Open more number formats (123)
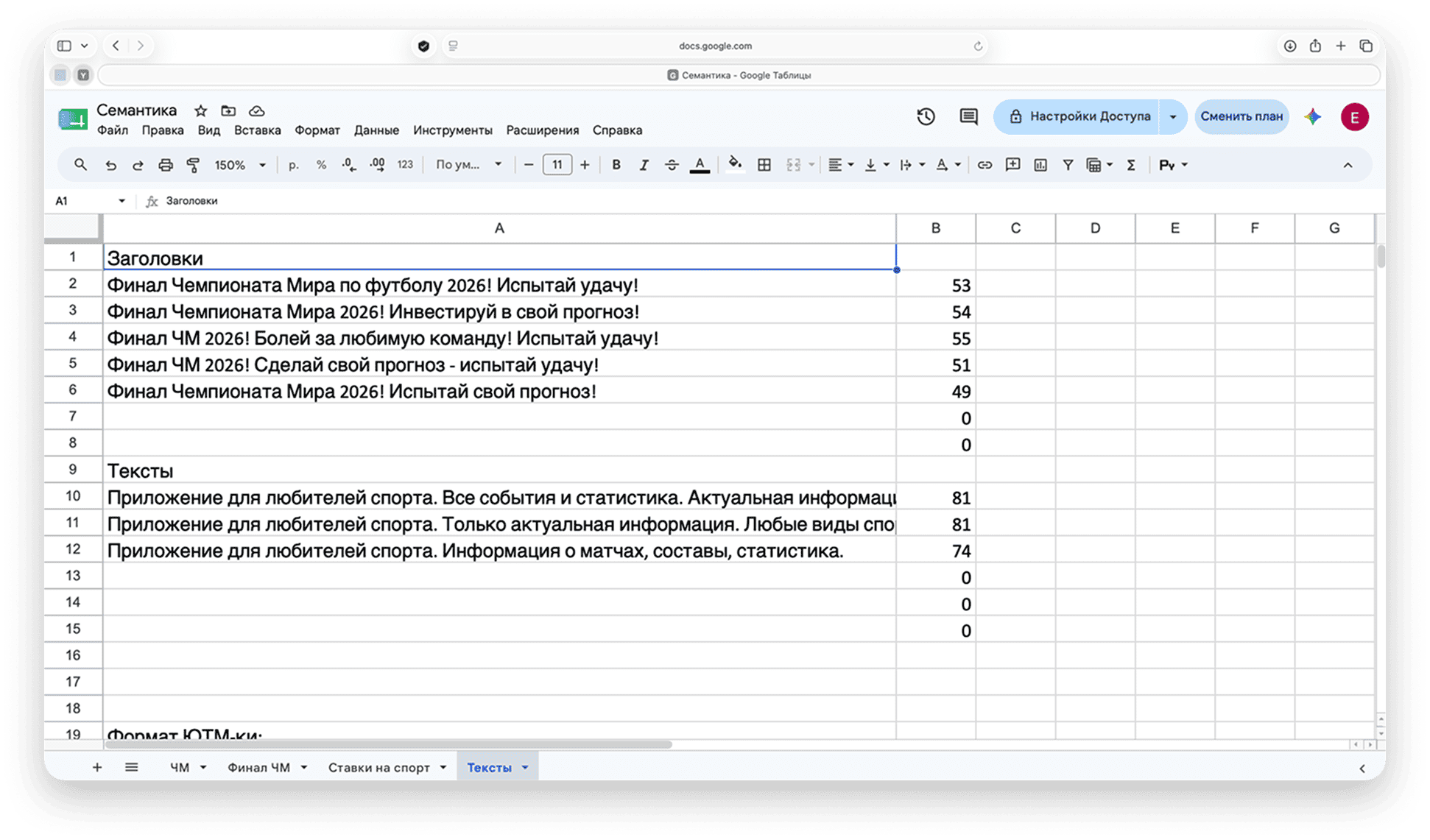The height and width of the screenshot is (840, 1430). tap(405, 165)
